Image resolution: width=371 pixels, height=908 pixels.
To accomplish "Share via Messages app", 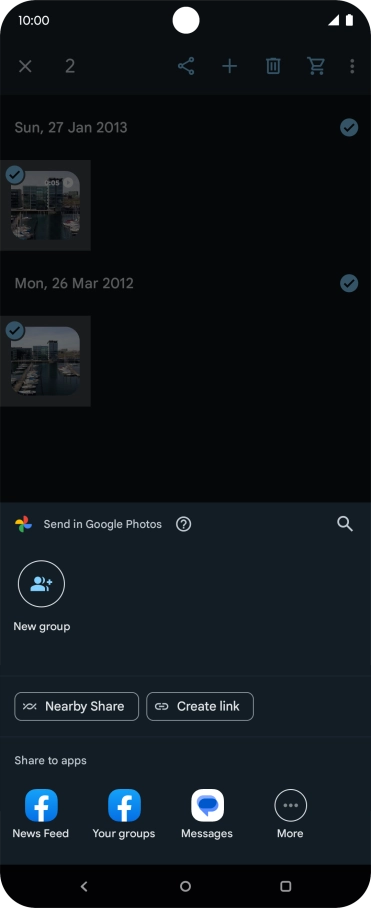I will [207, 814].
